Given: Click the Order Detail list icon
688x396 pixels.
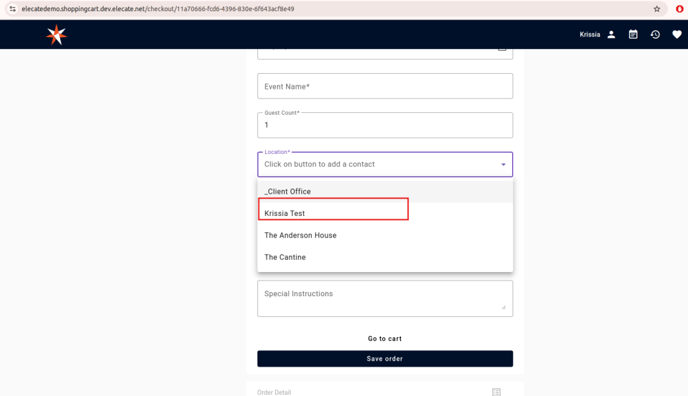Looking at the screenshot, I should click(496, 392).
